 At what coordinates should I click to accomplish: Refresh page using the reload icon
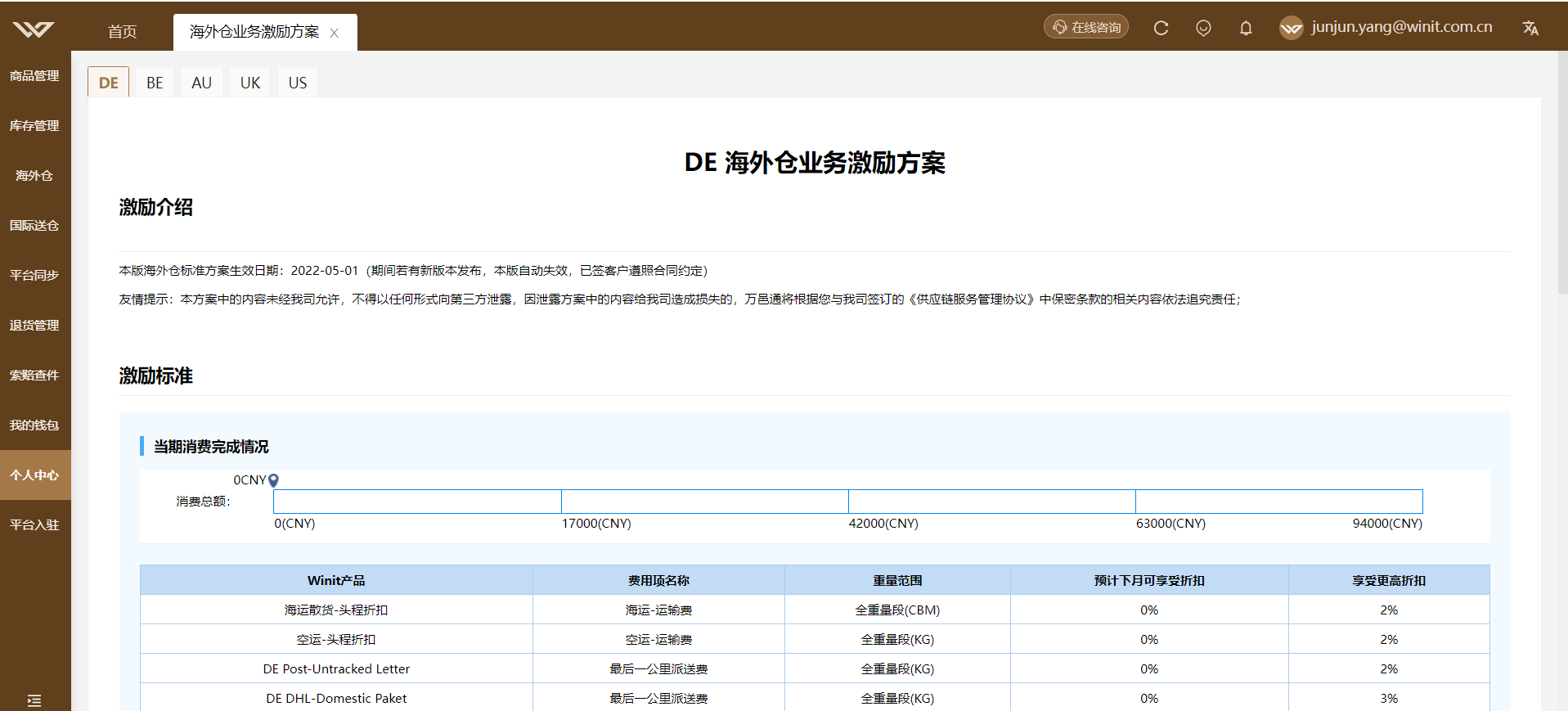coord(1161,28)
